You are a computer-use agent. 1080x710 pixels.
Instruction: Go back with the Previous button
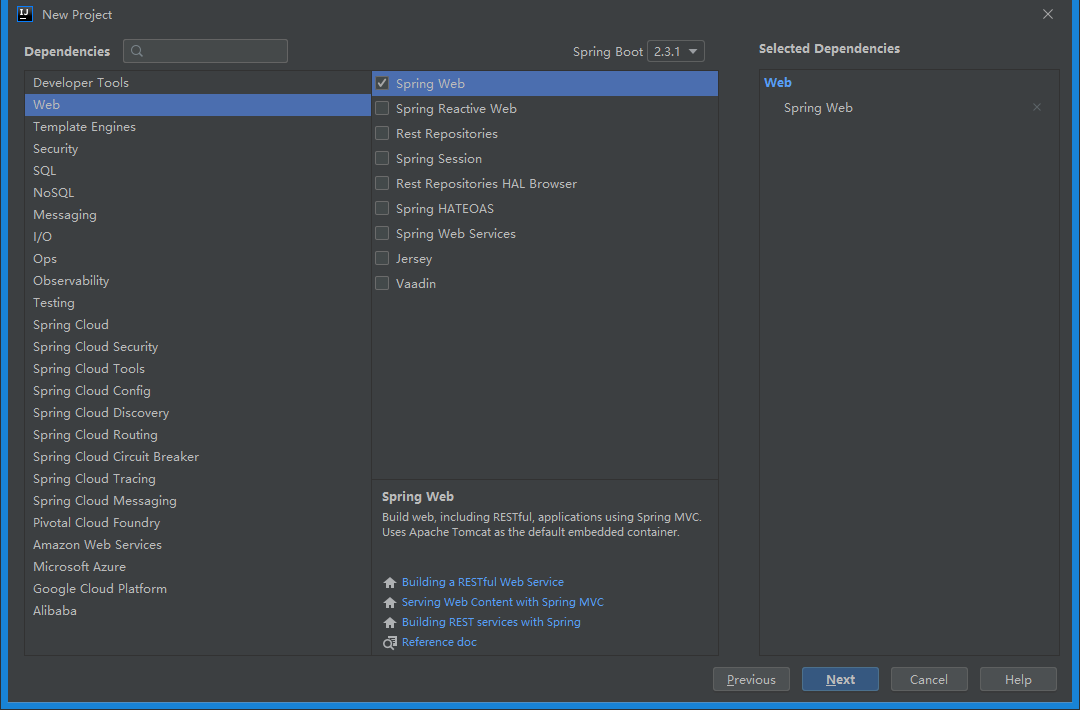(751, 680)
